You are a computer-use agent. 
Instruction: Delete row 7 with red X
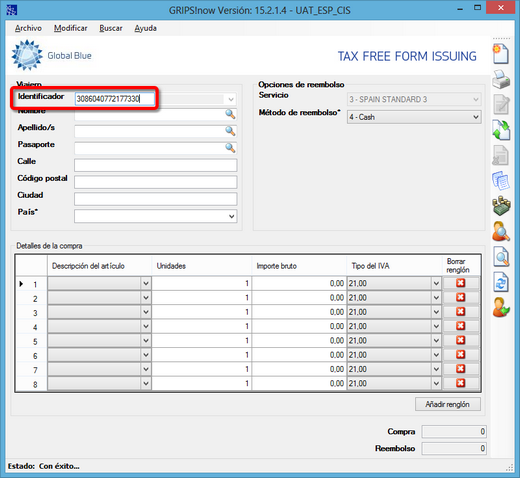tap(461, 369)
